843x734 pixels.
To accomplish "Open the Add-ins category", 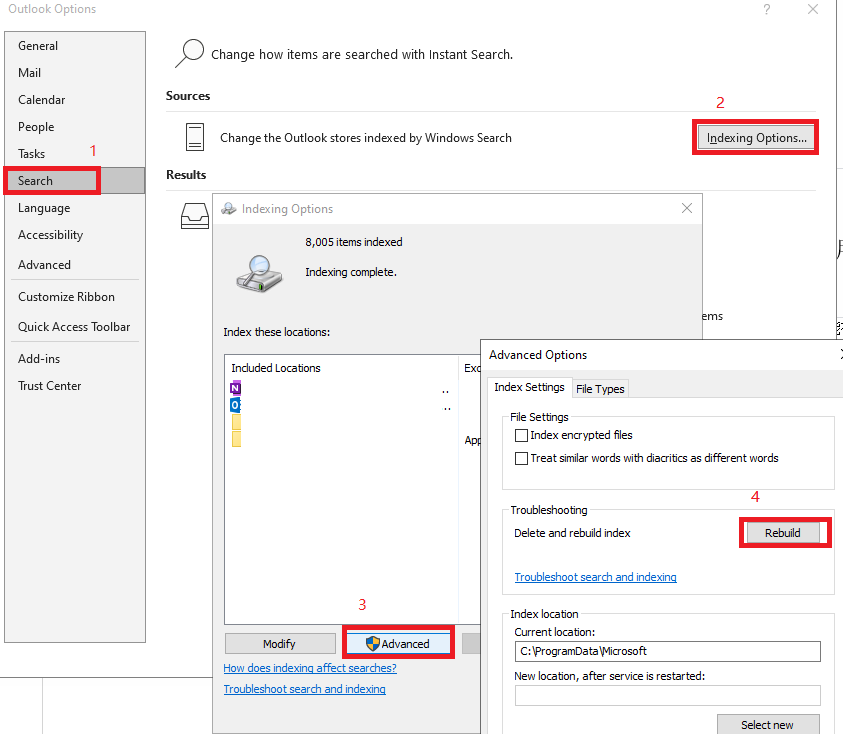I will pyautogui.click(x=75, y=359).
